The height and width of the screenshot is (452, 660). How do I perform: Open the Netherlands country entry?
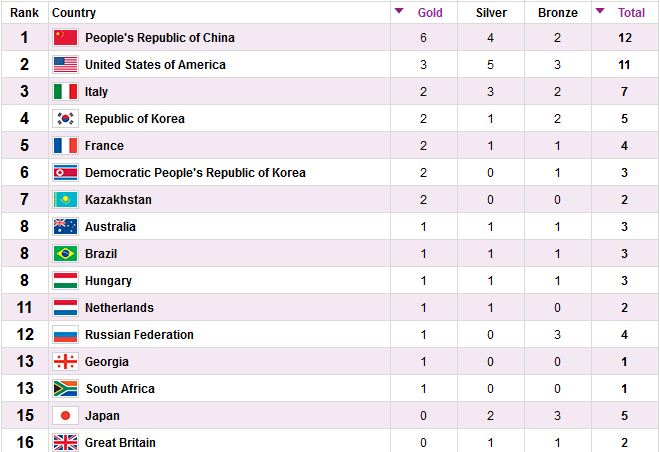coord(119,308)
